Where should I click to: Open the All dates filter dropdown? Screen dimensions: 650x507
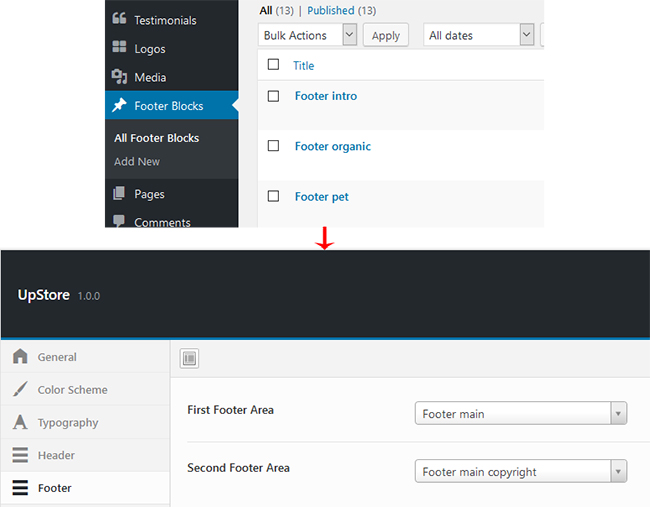click(x=478, y=35)
